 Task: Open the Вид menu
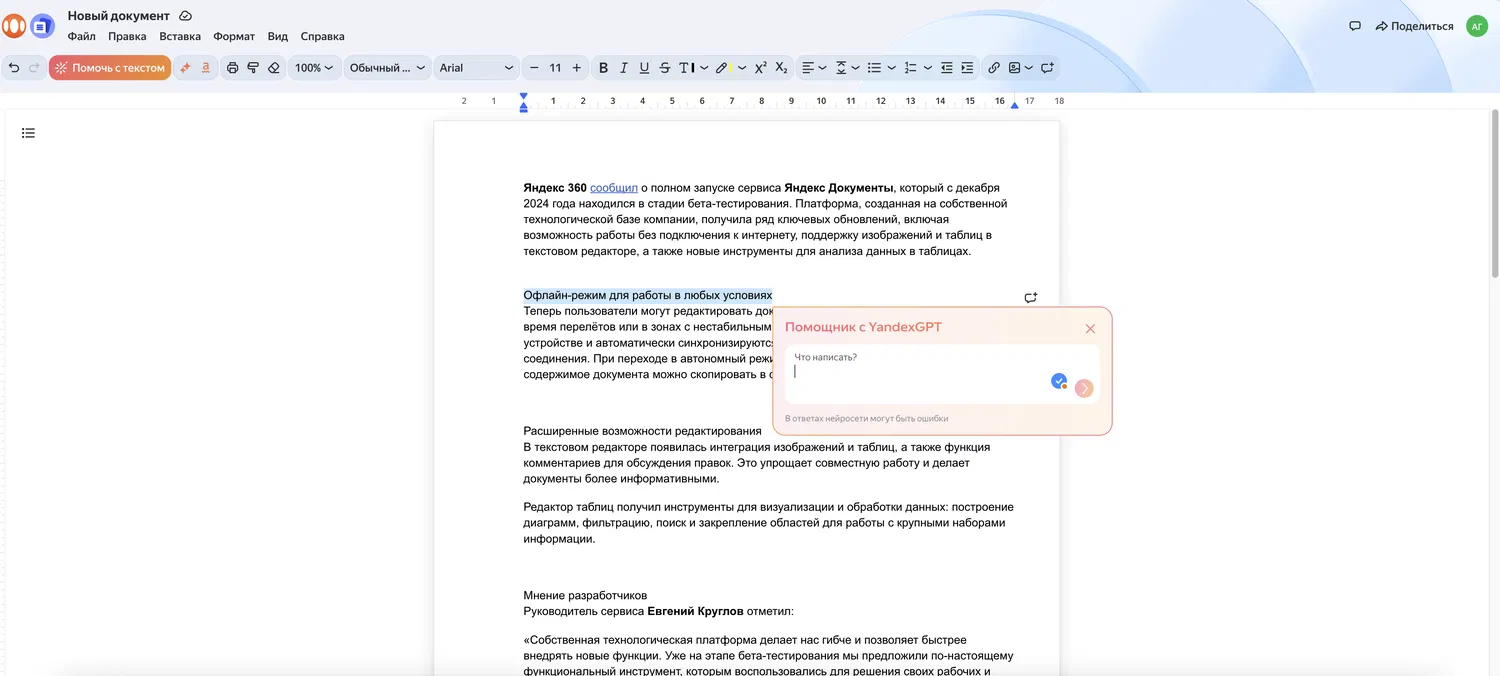pyautogui.click(x=278, y=36)
